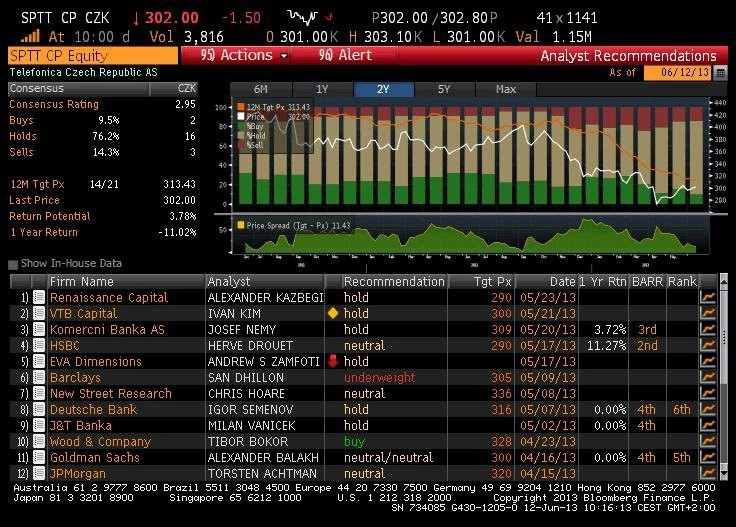Click document icon next to Deutsche Bank
Screen dimensions: 736x527
pyautogui.click(x=39, y=409)
